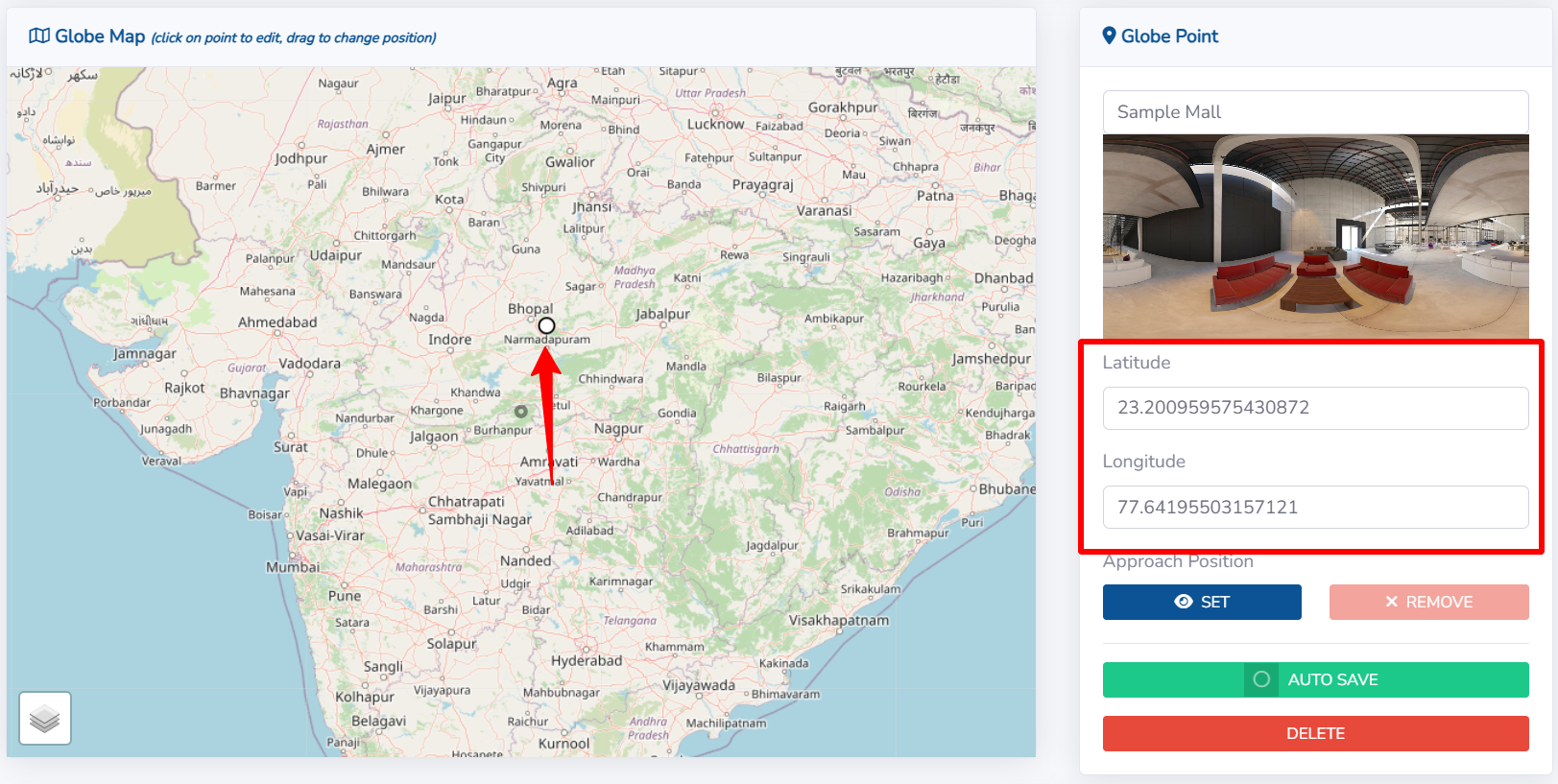Click Visakhapatnam on the map
1558x784 pixels.
(839, 620)
